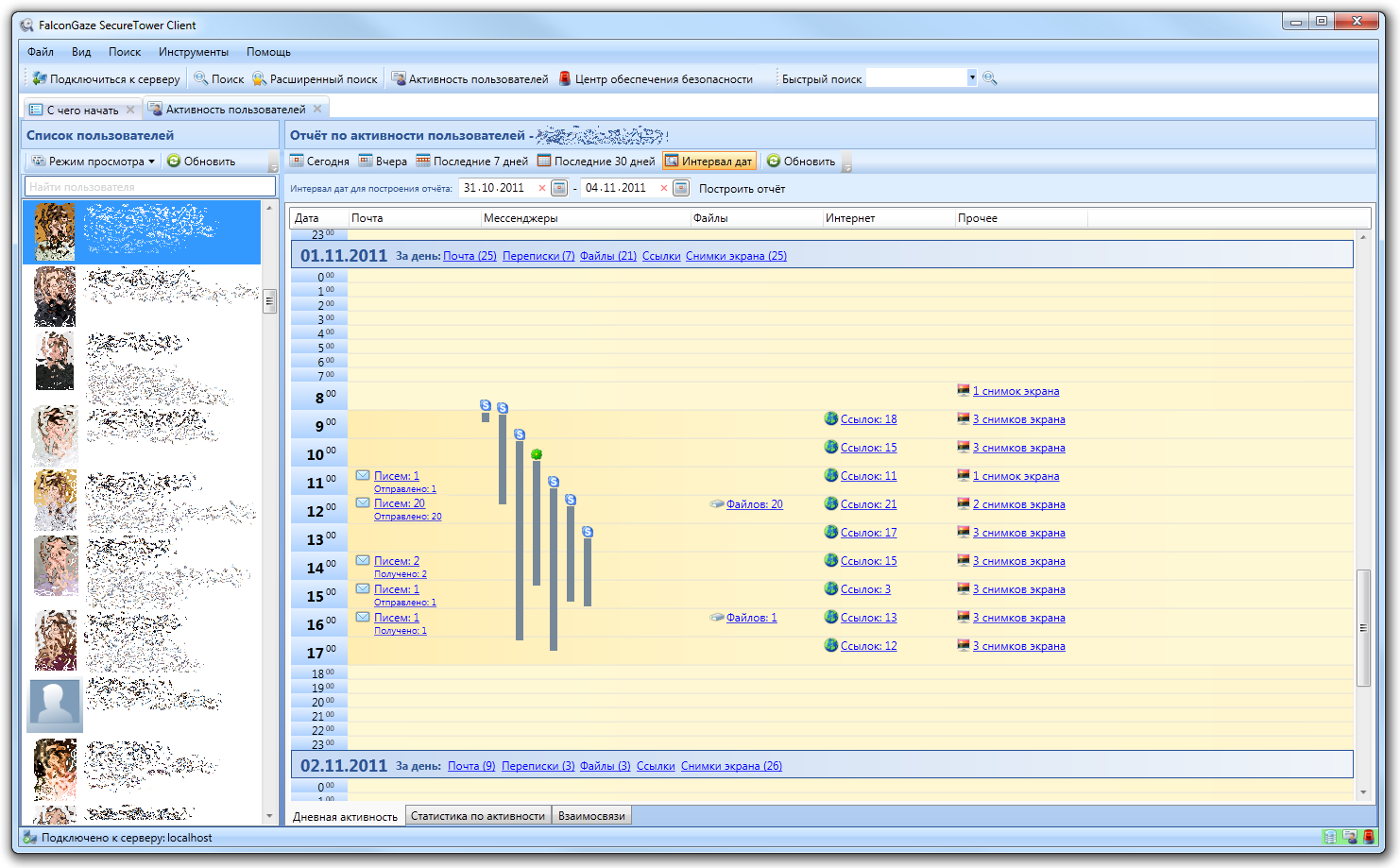Viewport: 1400px width, 868px height.
Task: Clear the 31.10.2011 start date
Action: pos(542,188)
